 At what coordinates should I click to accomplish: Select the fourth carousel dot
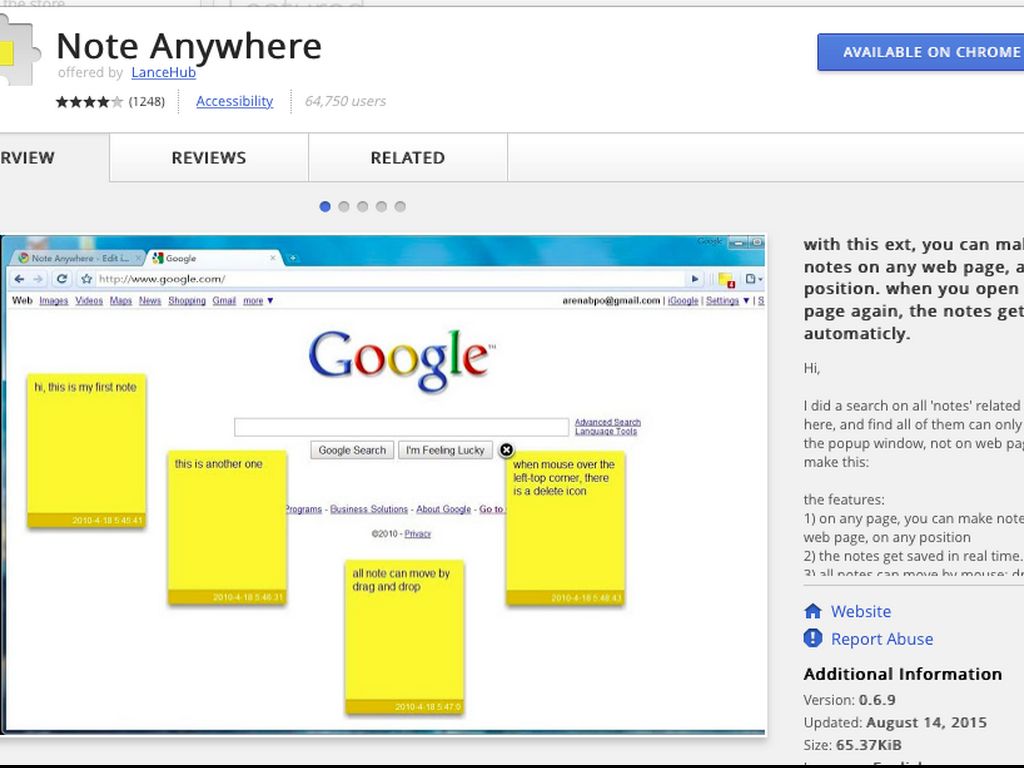[381, 207]
